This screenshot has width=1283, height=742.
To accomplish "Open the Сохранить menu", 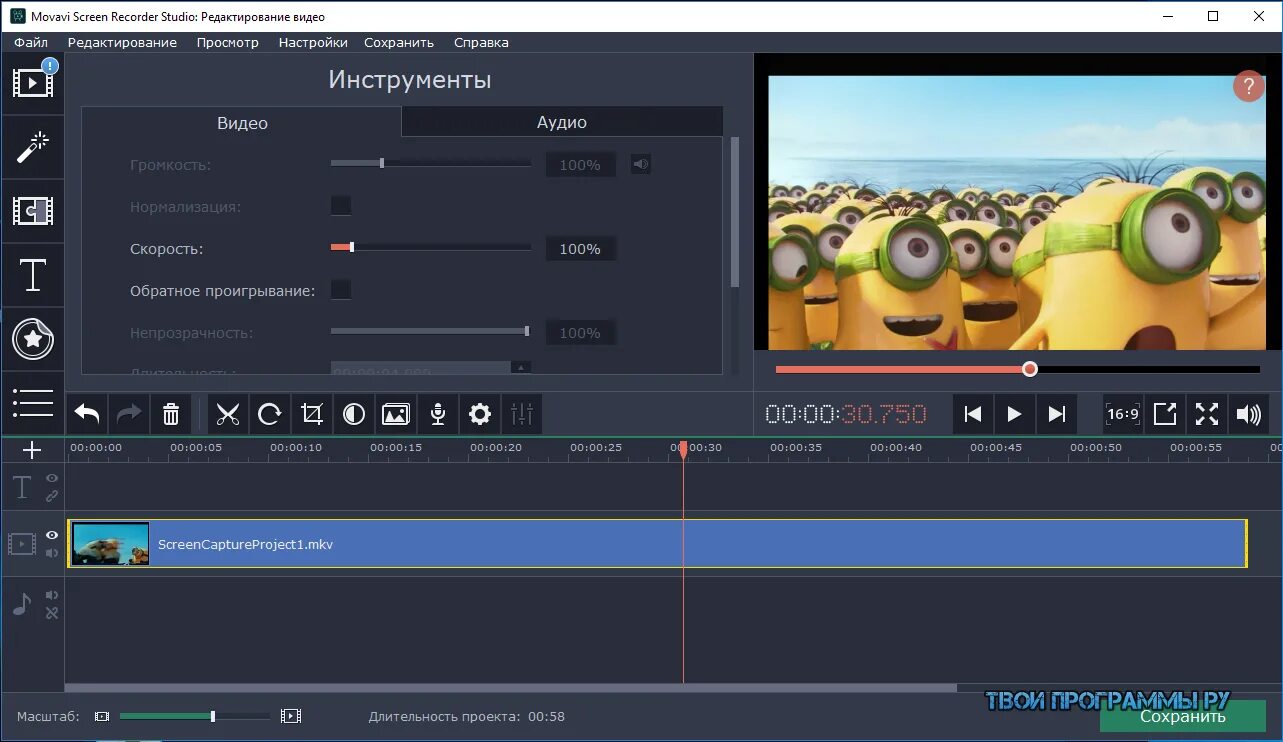I will click(x=399, y=42).
